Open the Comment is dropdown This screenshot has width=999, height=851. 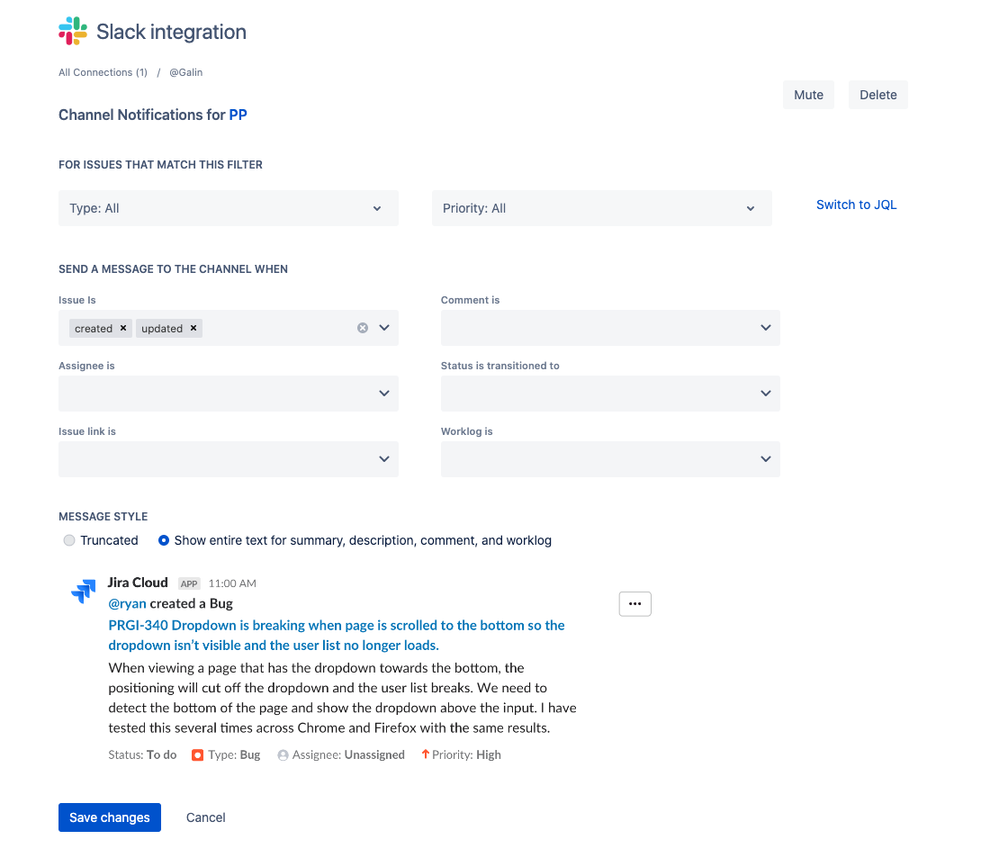(610, 328)
